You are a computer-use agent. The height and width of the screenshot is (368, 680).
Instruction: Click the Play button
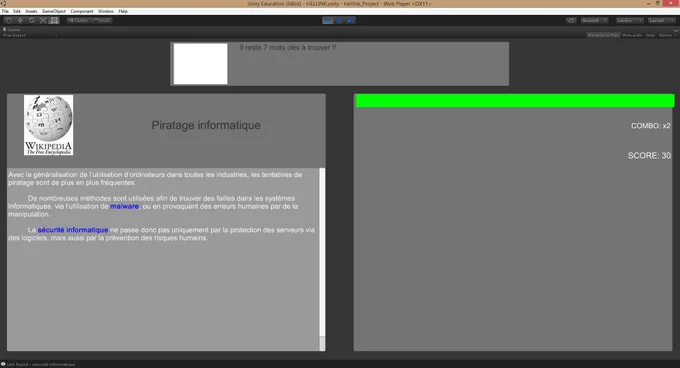point(327,20)
